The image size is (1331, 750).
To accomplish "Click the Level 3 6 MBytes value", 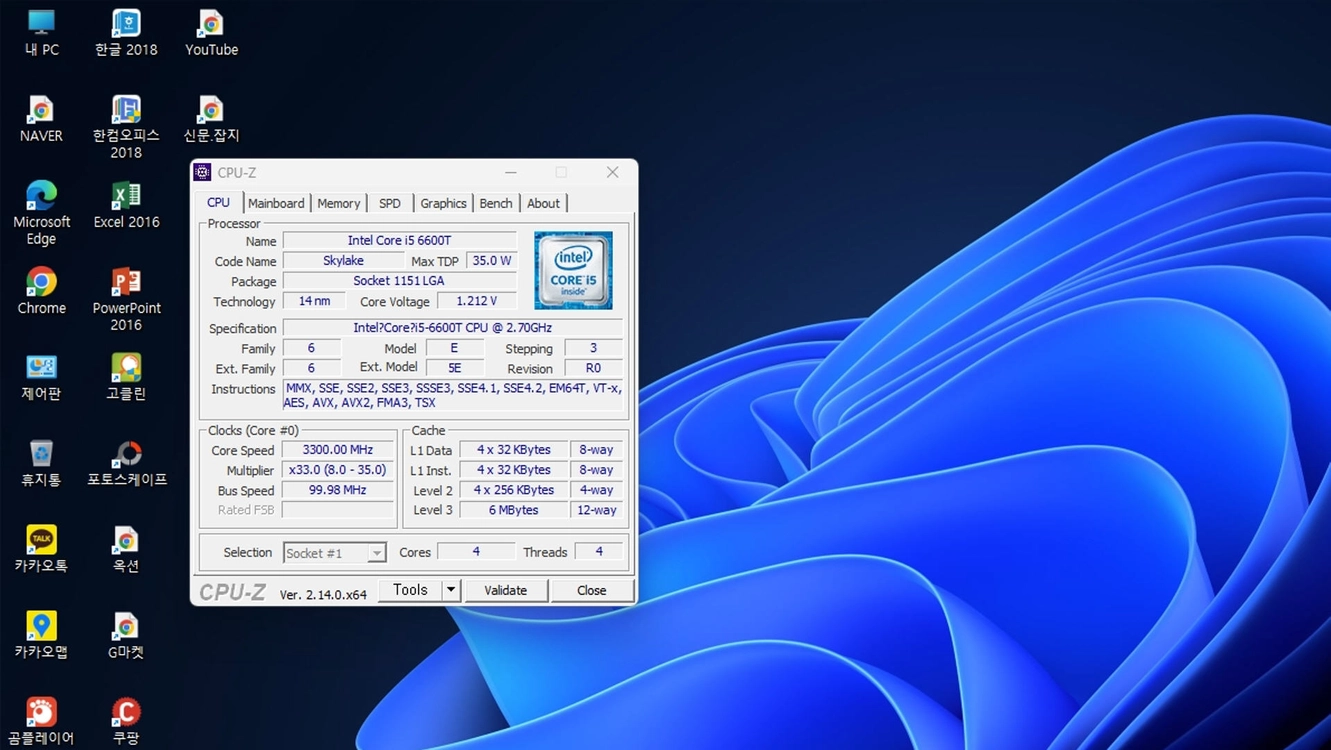I will (x=513, y=510).
